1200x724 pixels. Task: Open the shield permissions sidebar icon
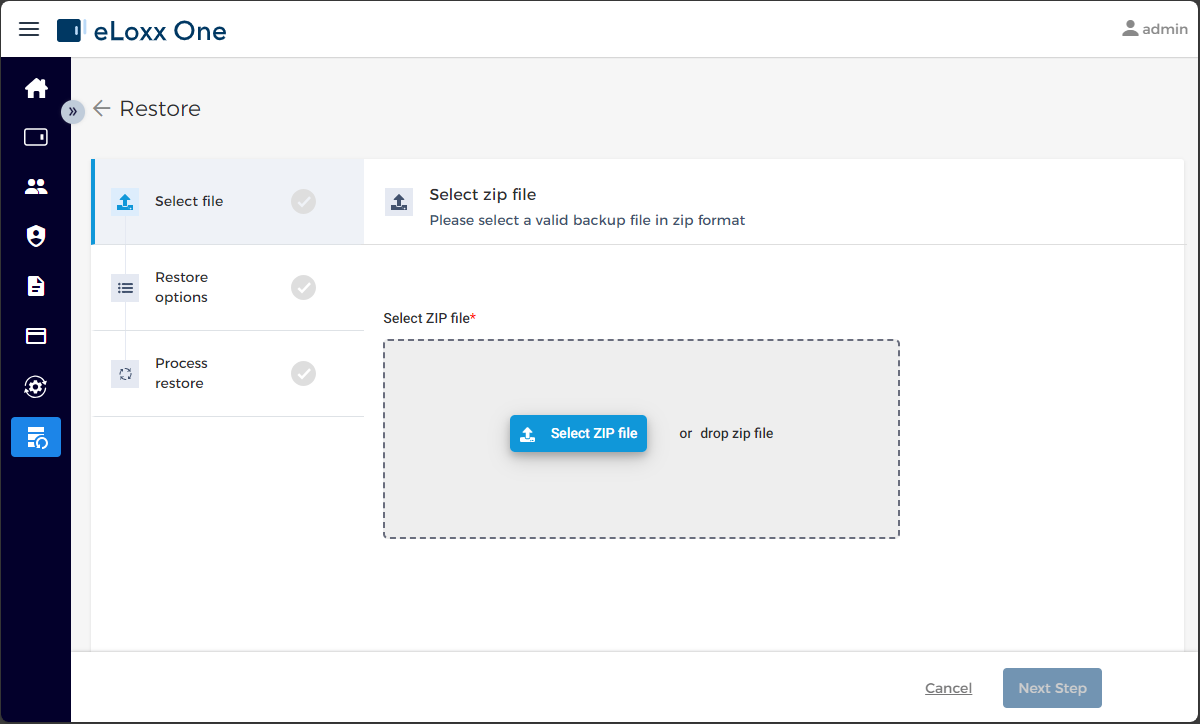pos(36,236)
